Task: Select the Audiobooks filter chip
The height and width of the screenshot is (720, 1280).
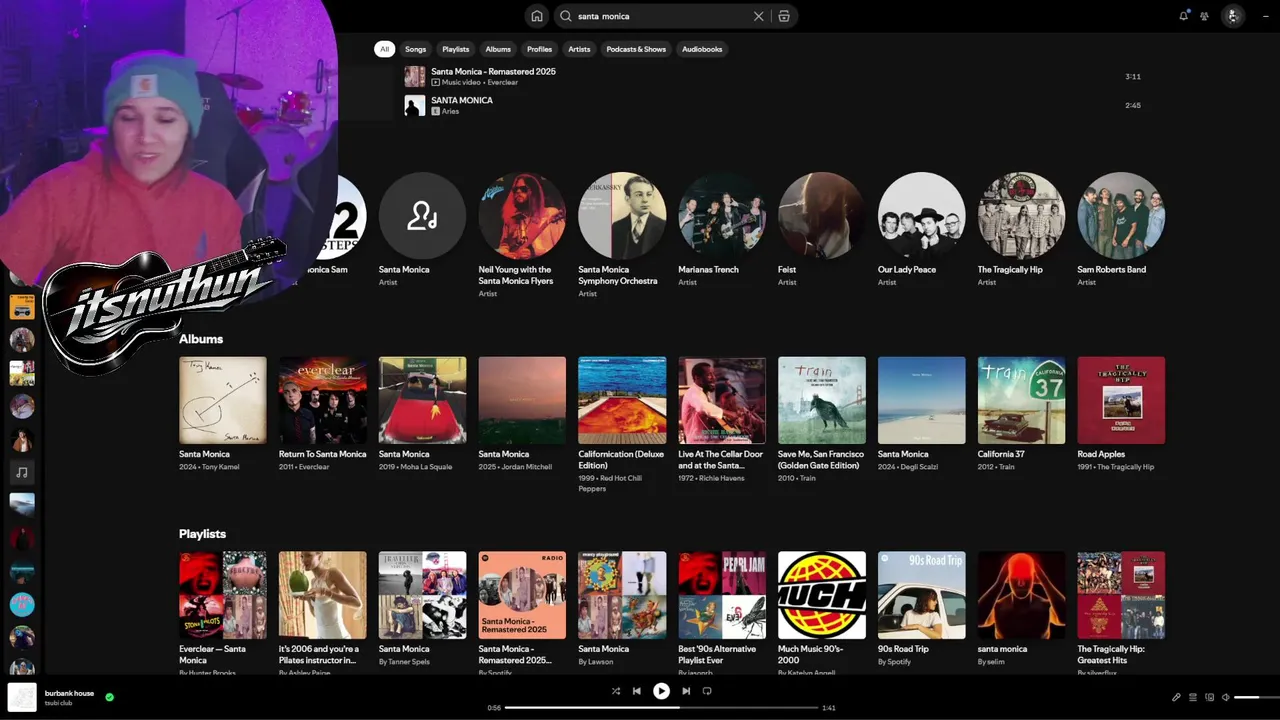Action: tap(702, 49)
